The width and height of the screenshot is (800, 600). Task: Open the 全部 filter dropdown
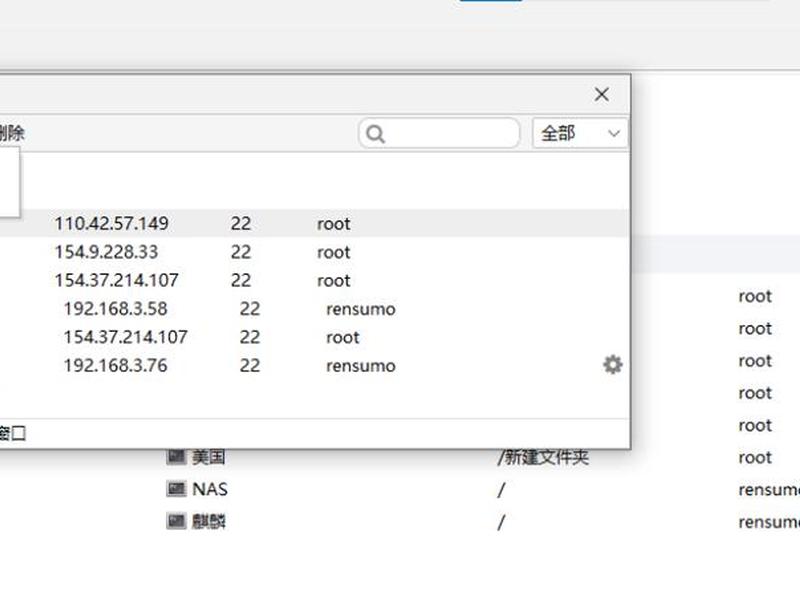(x=580, y=134)
